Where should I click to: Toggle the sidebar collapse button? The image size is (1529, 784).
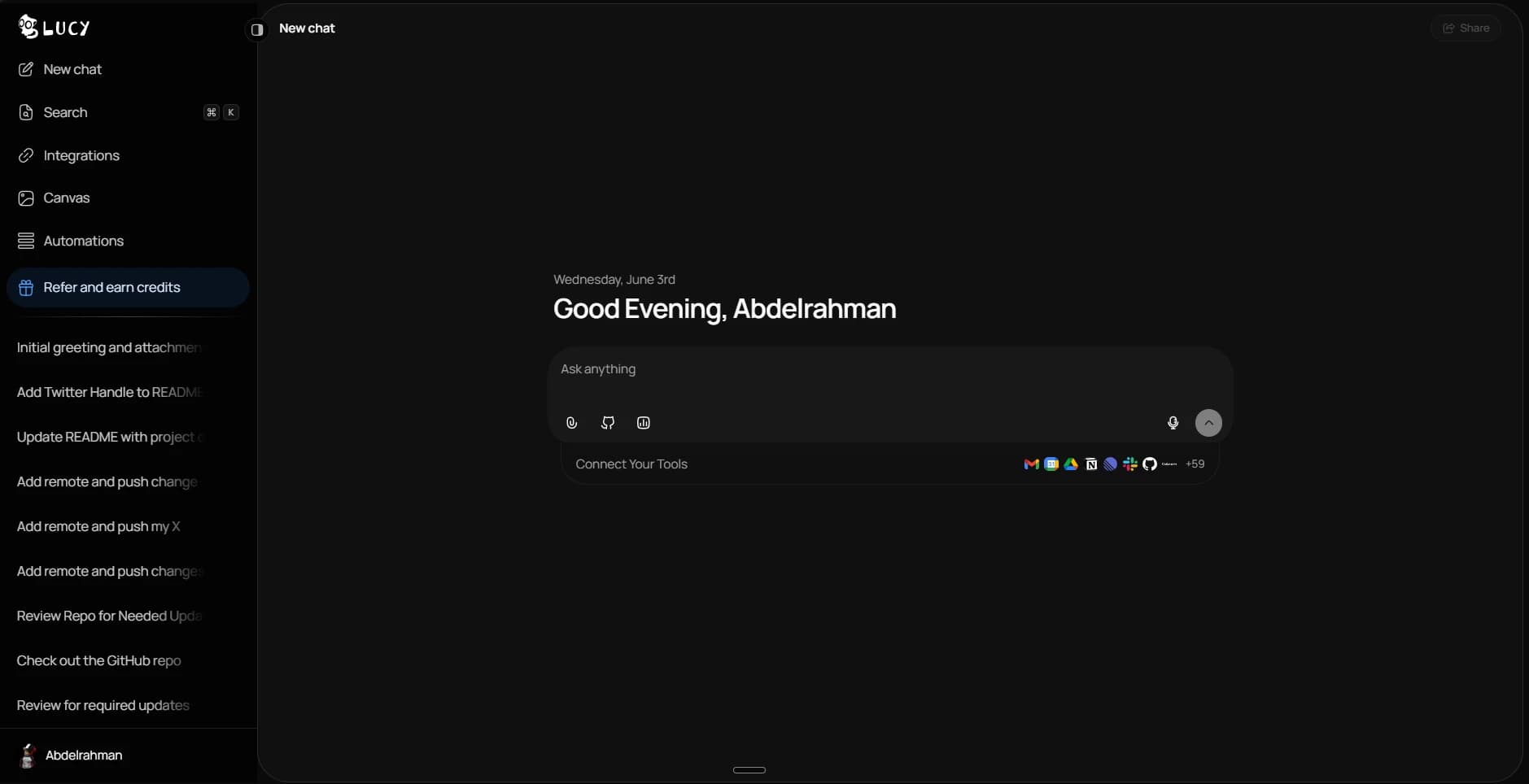point(257,29)
